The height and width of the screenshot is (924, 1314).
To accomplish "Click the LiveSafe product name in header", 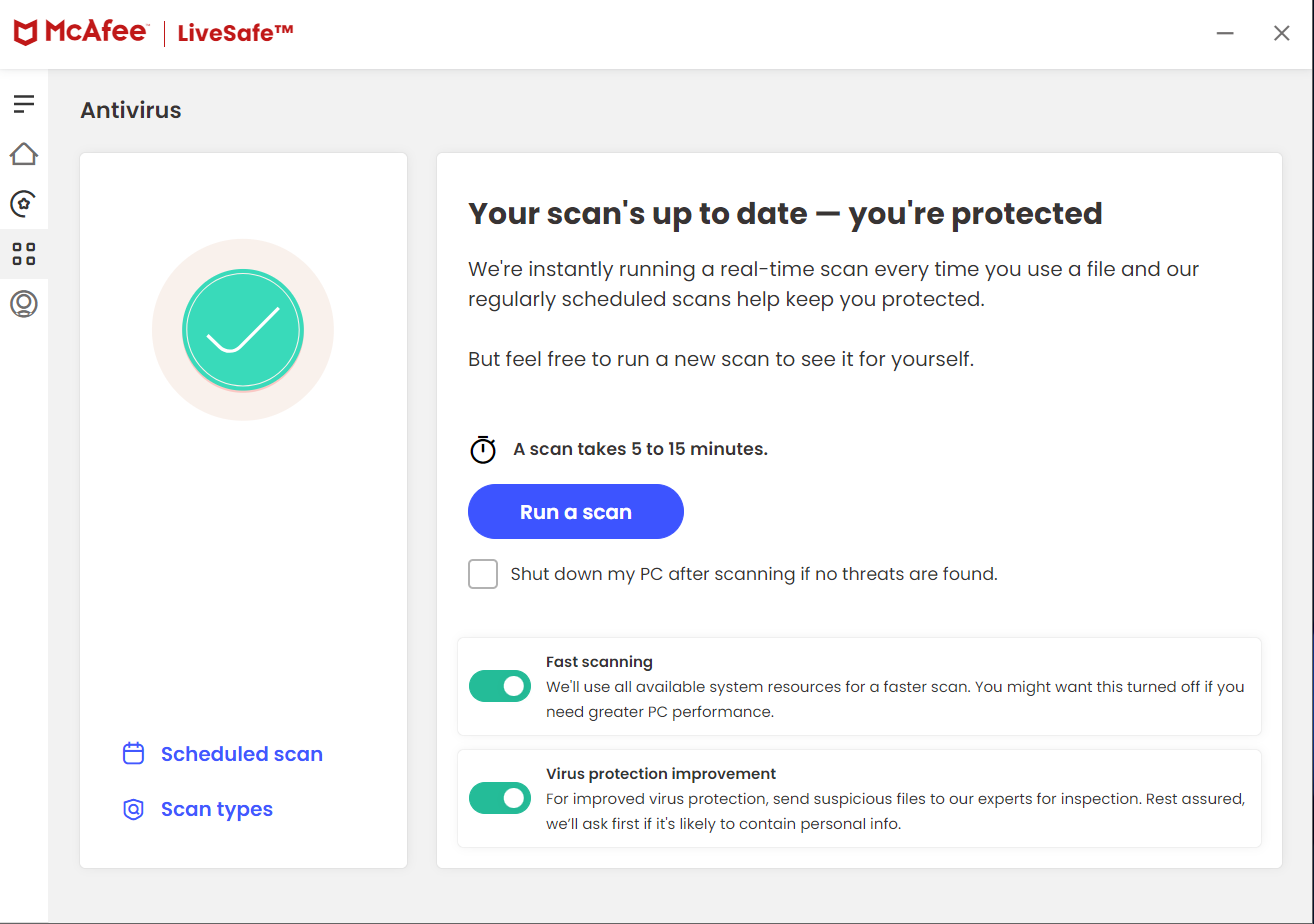I will click(235, 33).
